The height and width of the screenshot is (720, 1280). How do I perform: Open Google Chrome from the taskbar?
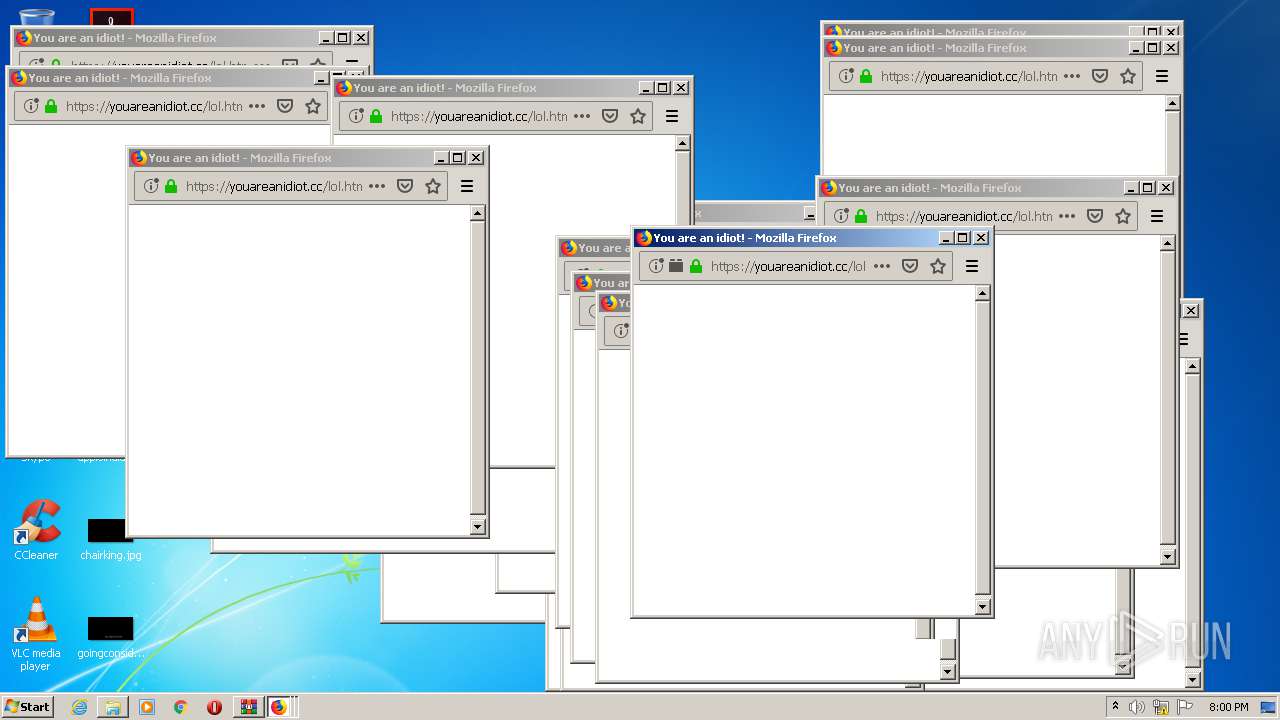click(181, 707)
